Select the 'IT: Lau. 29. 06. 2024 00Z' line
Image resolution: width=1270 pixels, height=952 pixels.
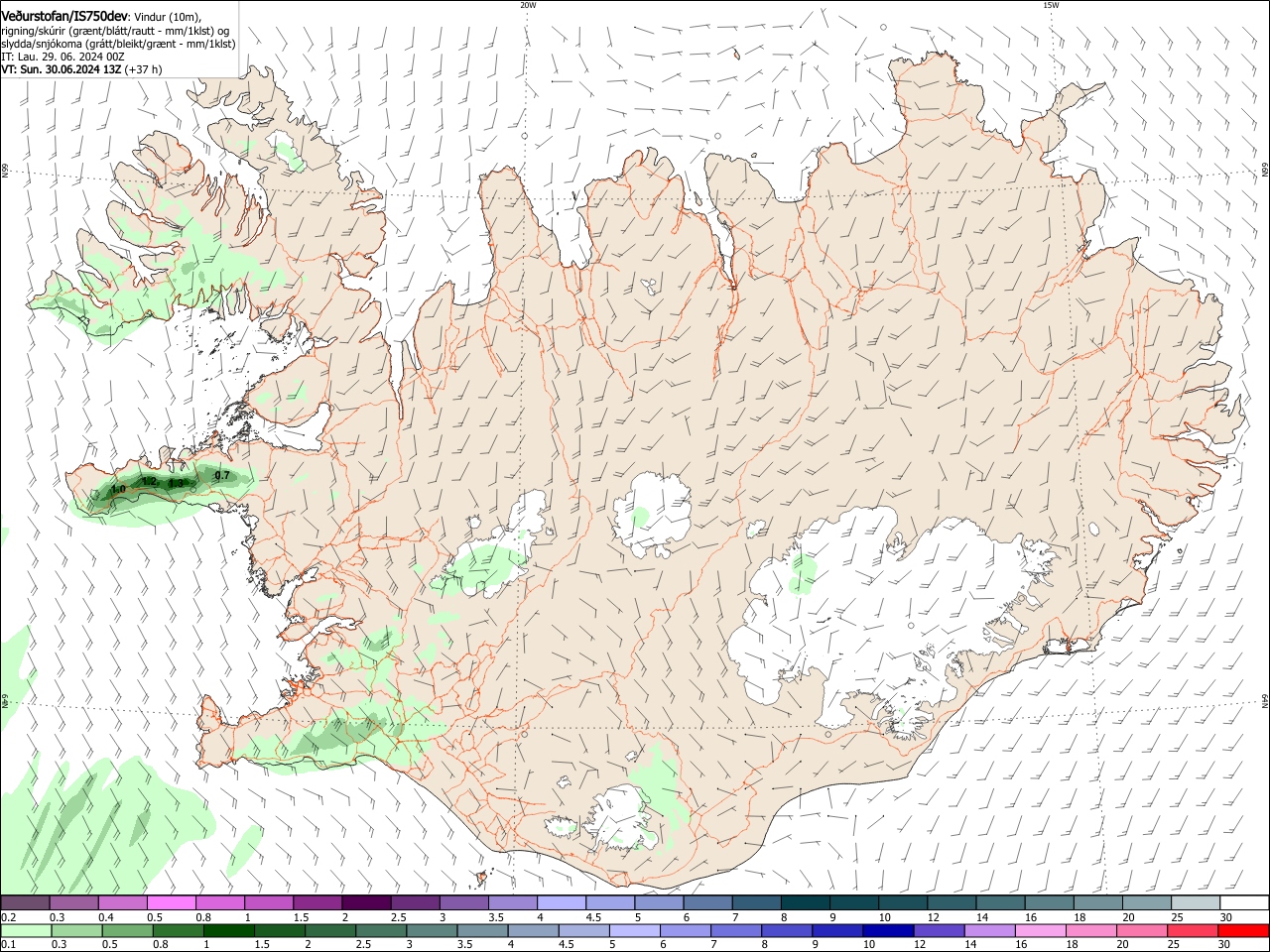tap(63, 57)
